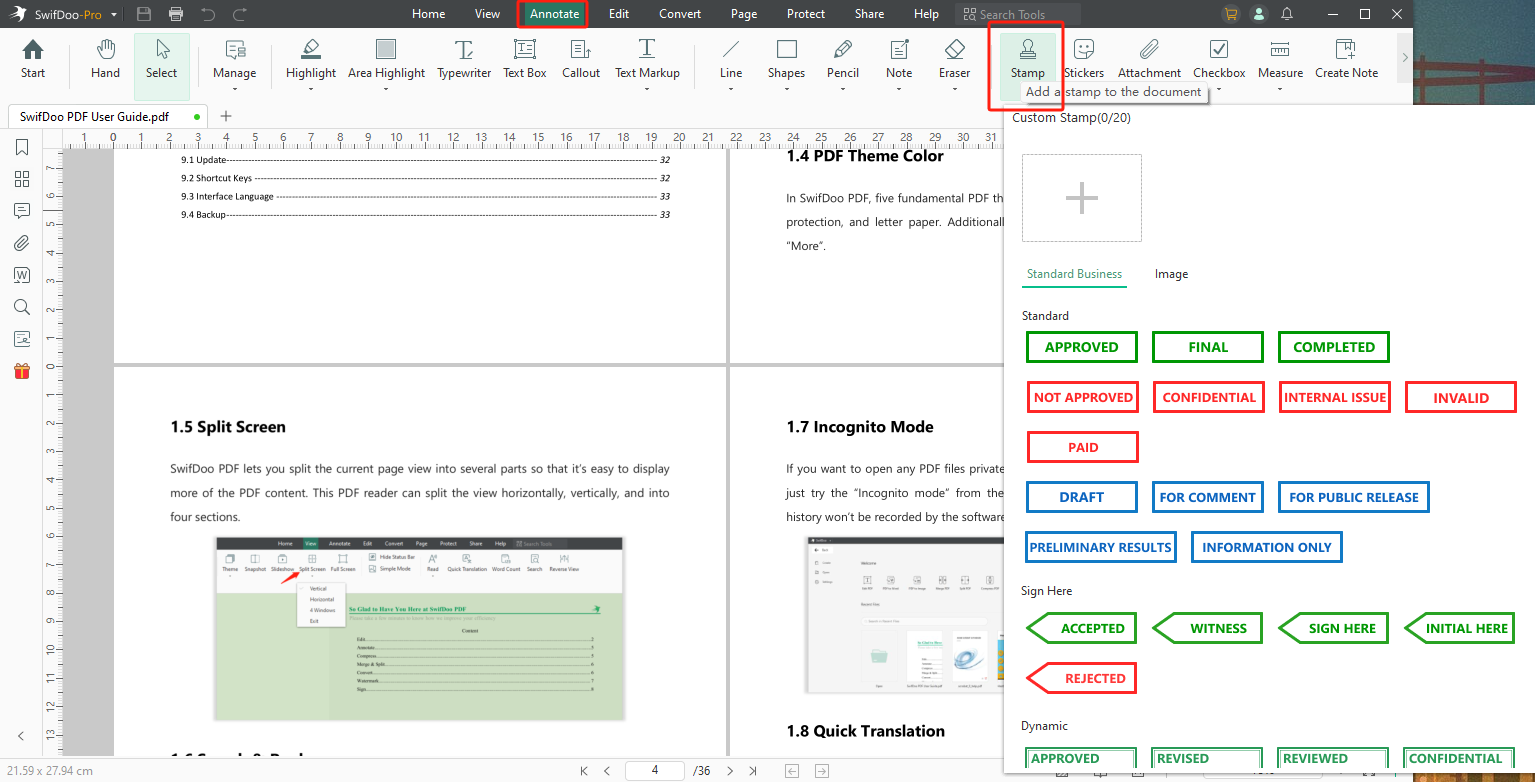Pick the COMPLETED stamp
1535x782 pixels.
[x=1334, y=347]
